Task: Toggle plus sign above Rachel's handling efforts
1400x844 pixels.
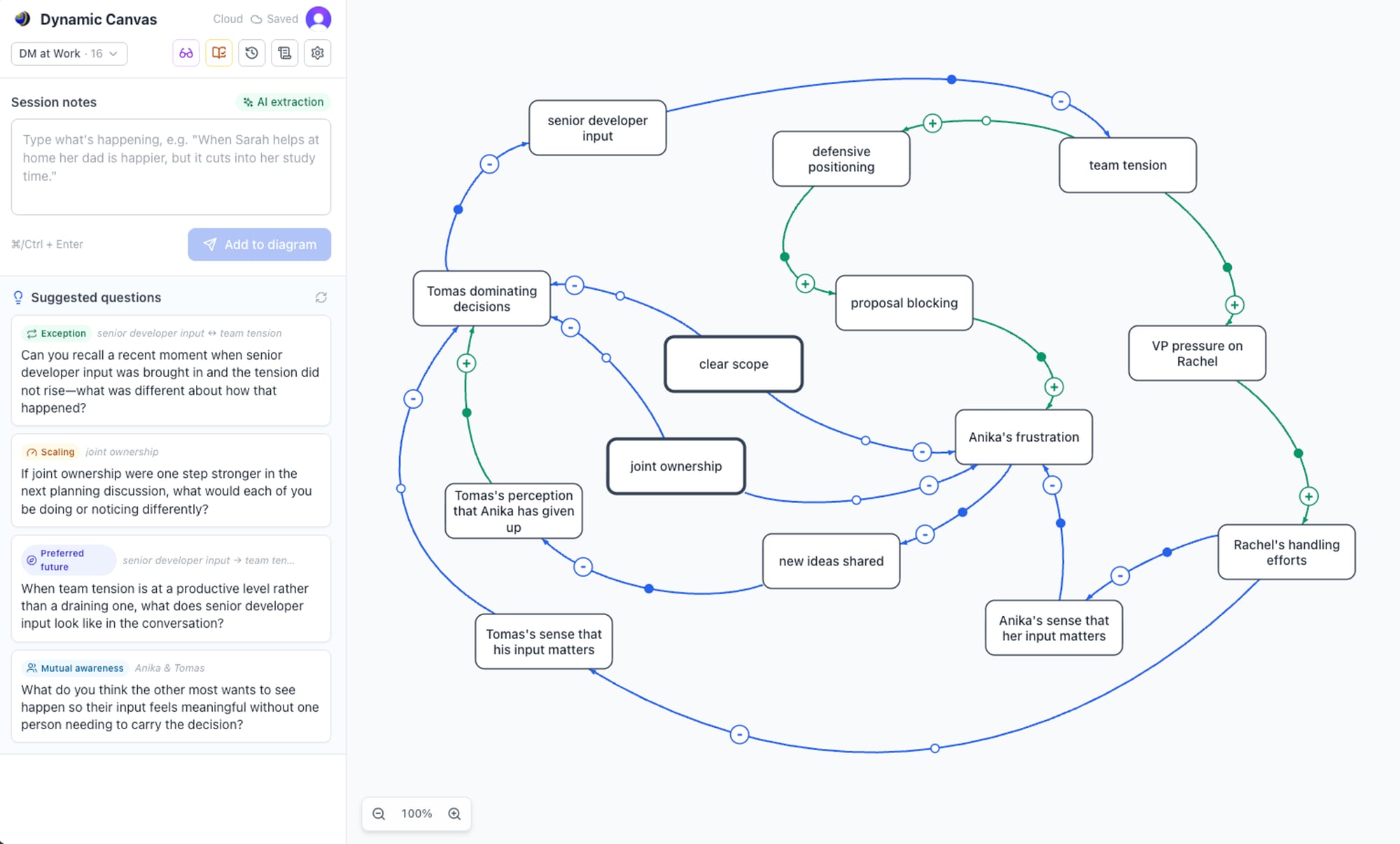Action: point(1309,496)
